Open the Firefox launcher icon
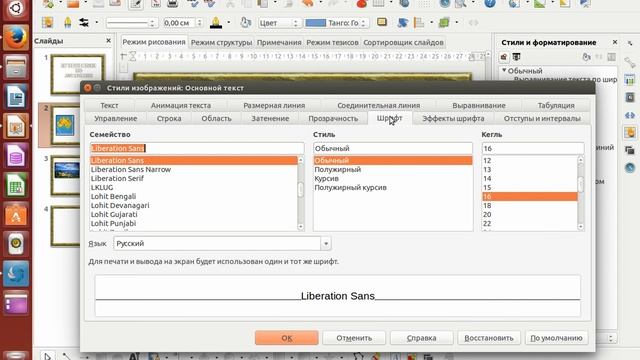 click(16, 38)
